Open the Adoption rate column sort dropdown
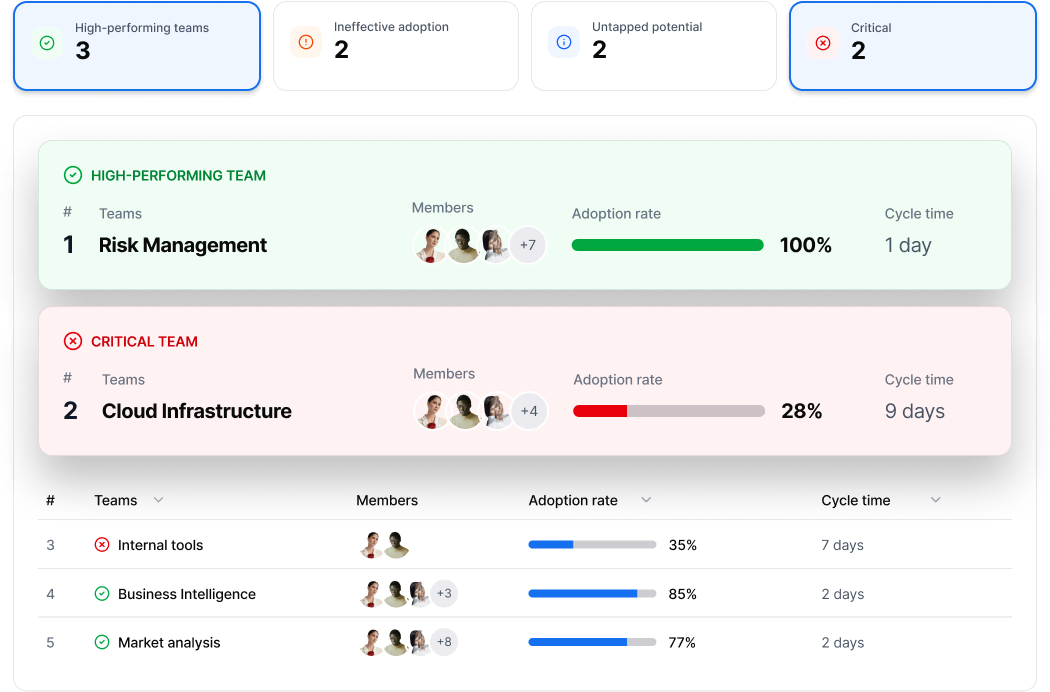 pos(646,500)
